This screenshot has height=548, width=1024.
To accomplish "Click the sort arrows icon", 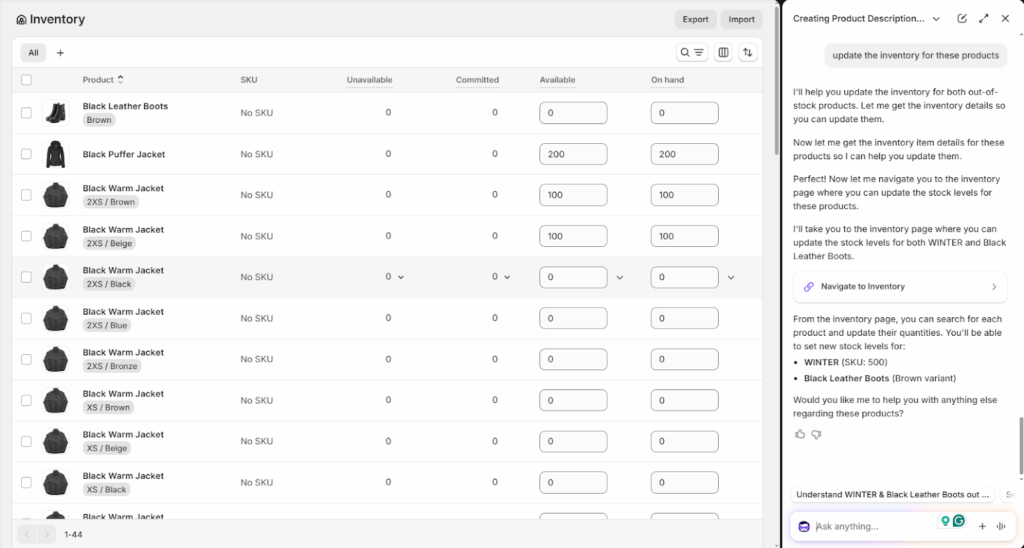I will pyautogui.click(x=748, y=52).
